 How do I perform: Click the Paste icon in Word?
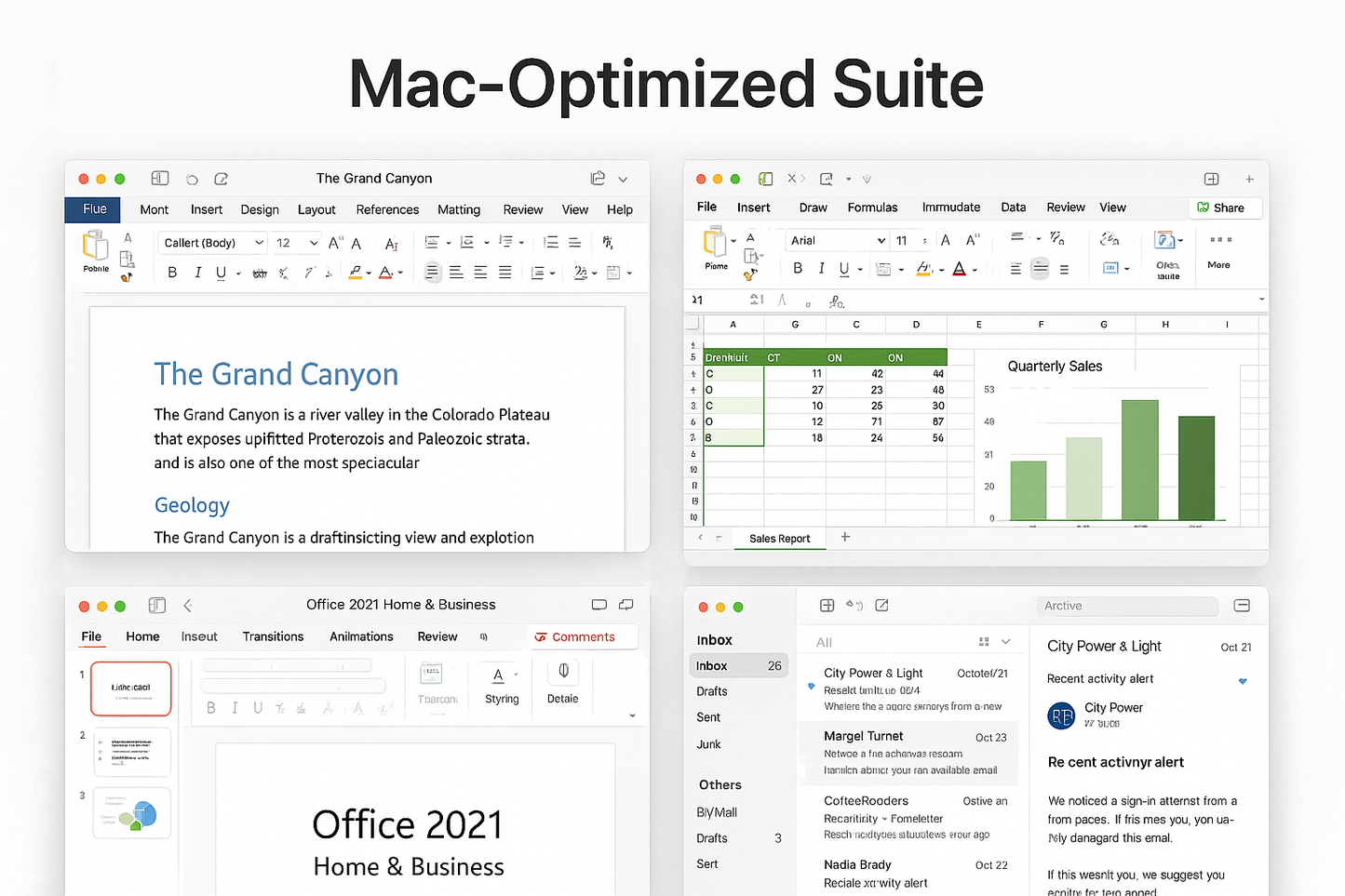(95, 246)
